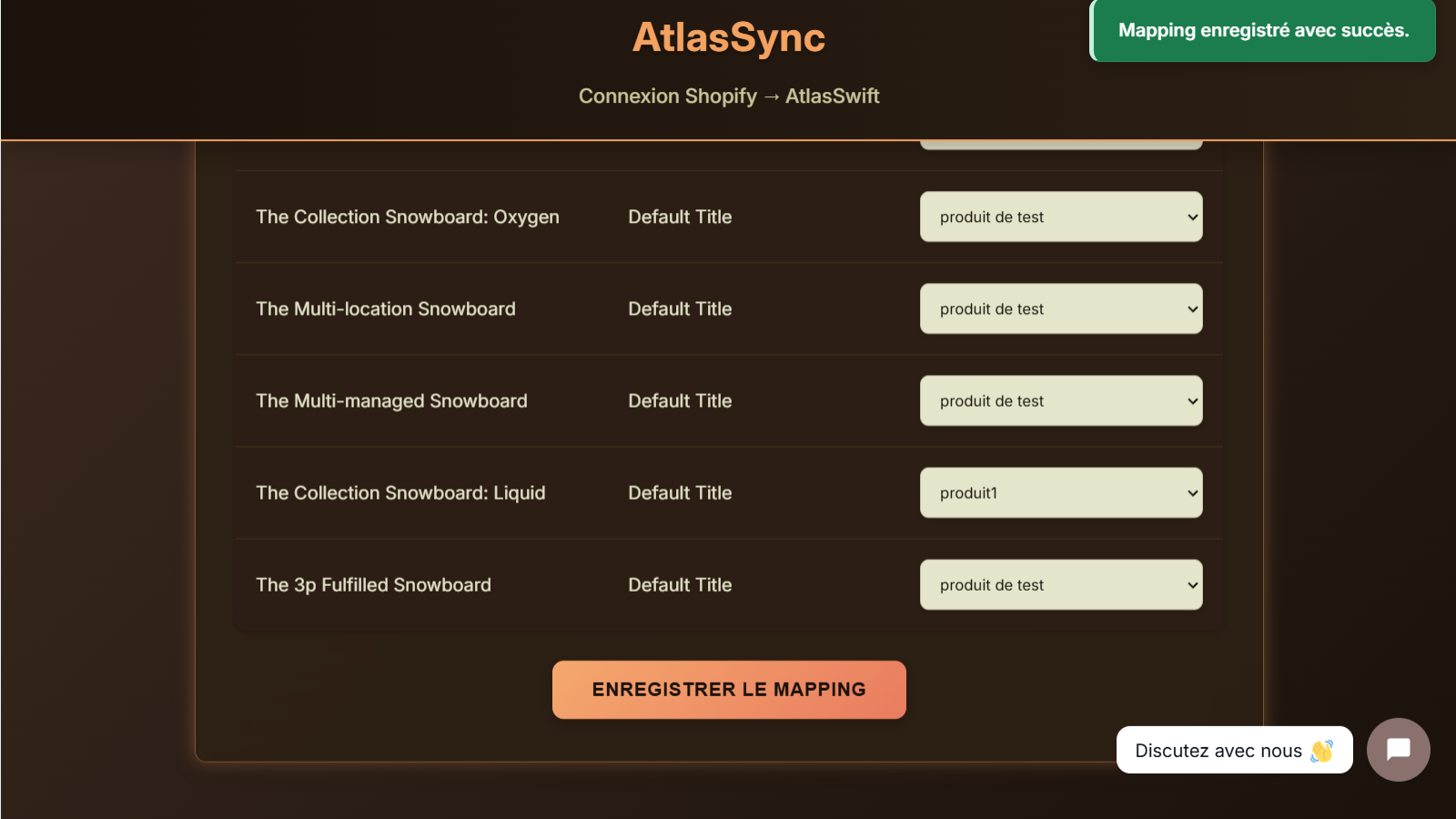Expand the Multi-managed Snowboard product dropdown
This screenshot has width=1456, height=819.
point(1060,400)
